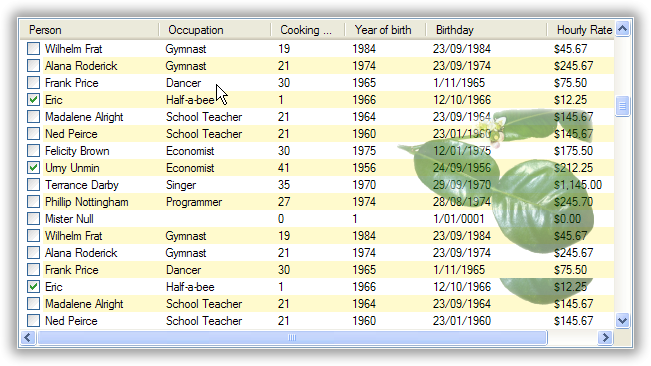Click Economist in the Umy Unmin row

tap(190, 168)
